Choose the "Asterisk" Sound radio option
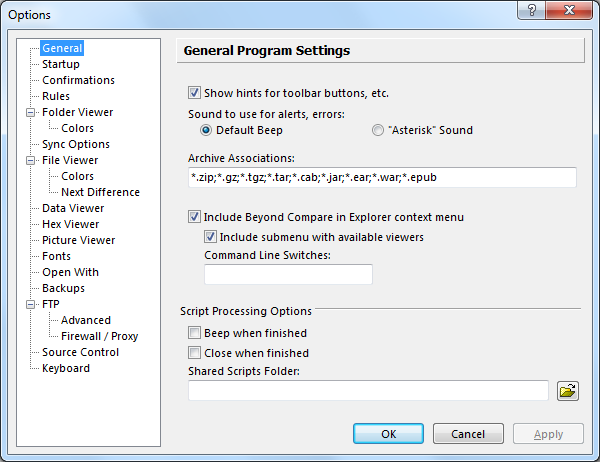Image resolution: width=600 pixels, height=462 pixels. [378, 130]
